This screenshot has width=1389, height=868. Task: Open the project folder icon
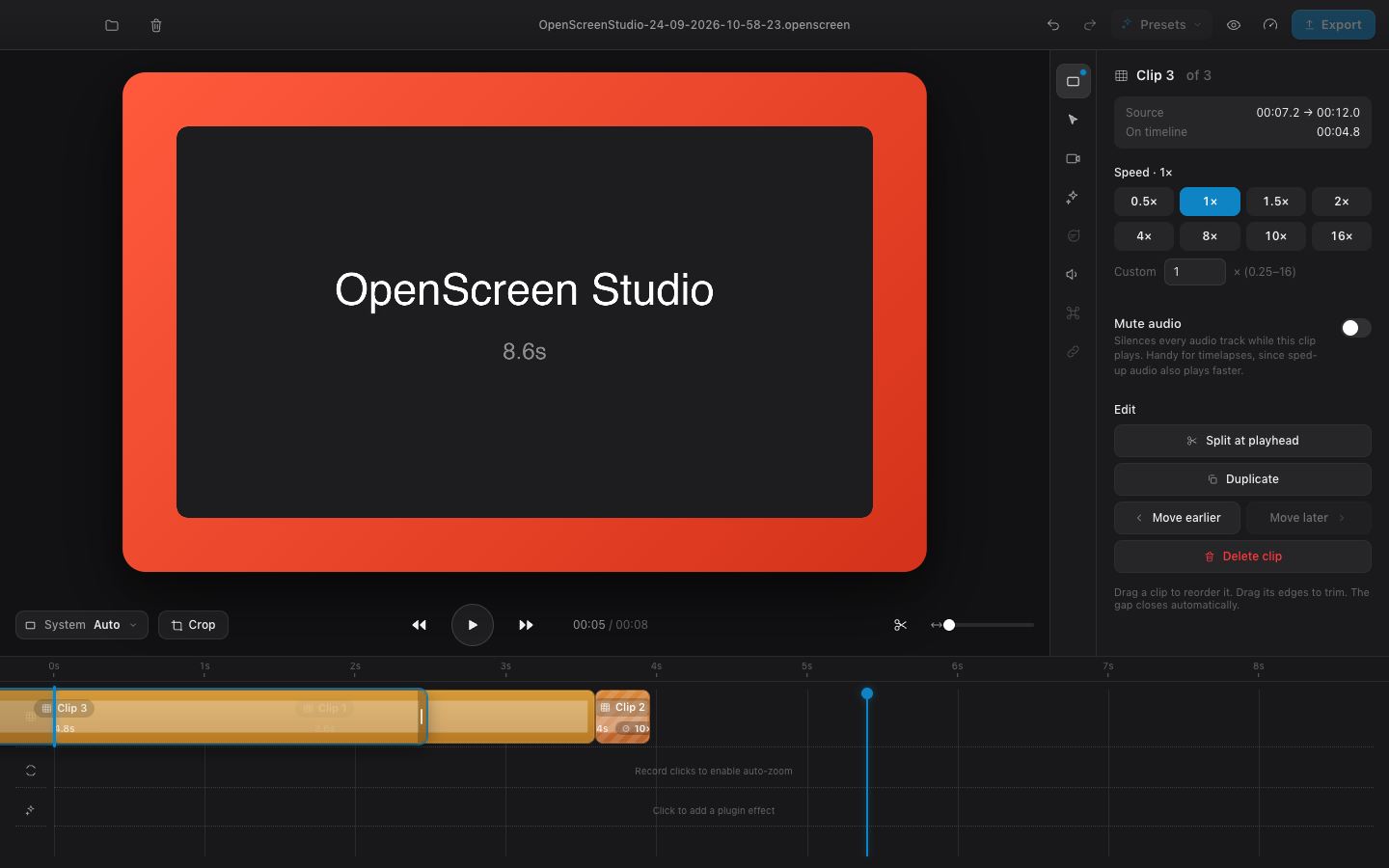pyautogui.click(x=112, y=25)
